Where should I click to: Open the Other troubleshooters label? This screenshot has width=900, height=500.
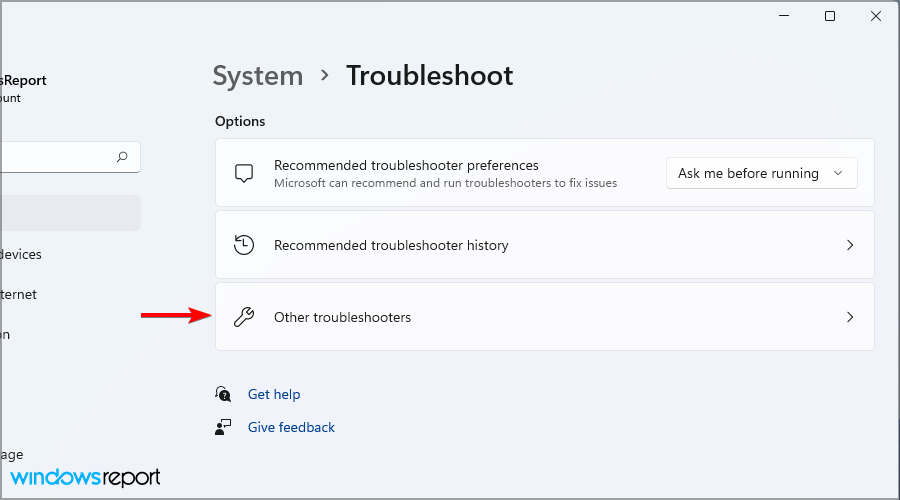point(342,317)
